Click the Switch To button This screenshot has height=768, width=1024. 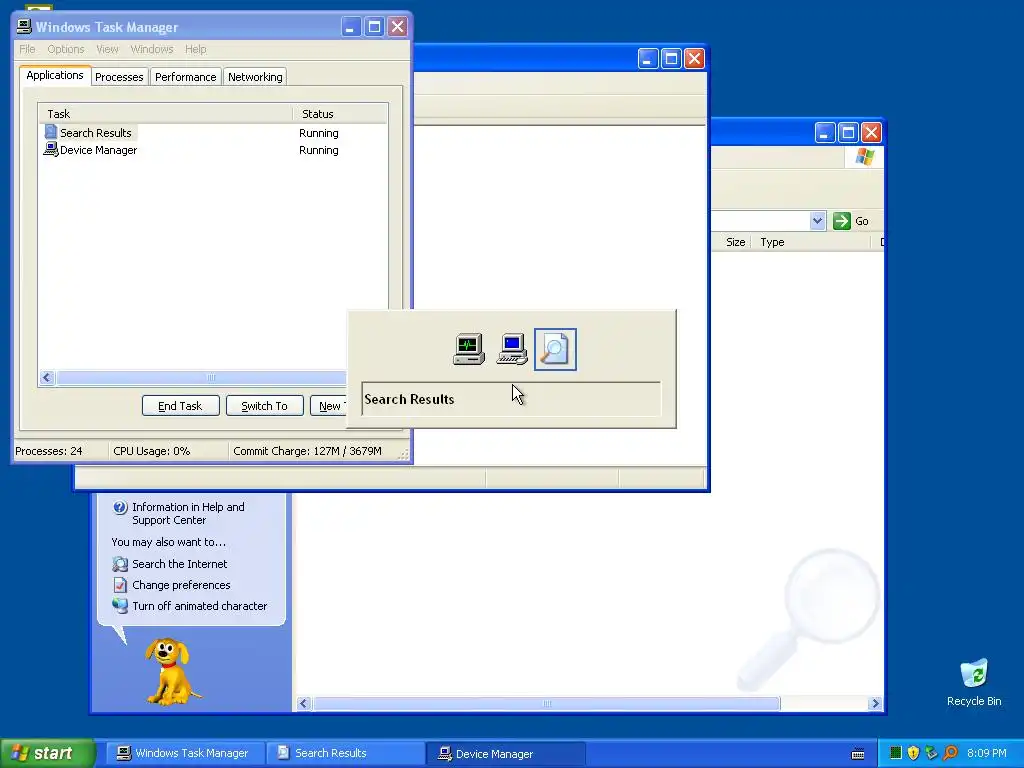[264, 406]
